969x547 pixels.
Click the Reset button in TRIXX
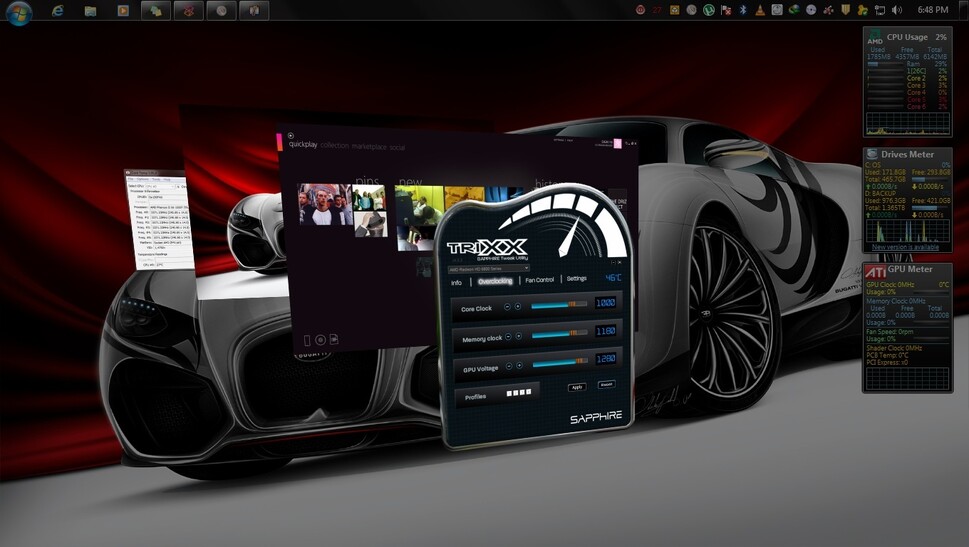tap(606, 384)
